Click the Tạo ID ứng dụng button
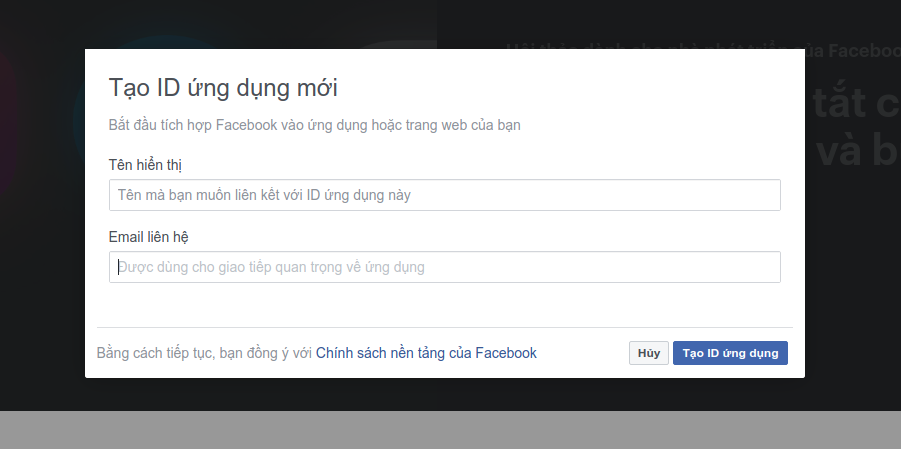 pyautogui.click(x=730, y=353)
